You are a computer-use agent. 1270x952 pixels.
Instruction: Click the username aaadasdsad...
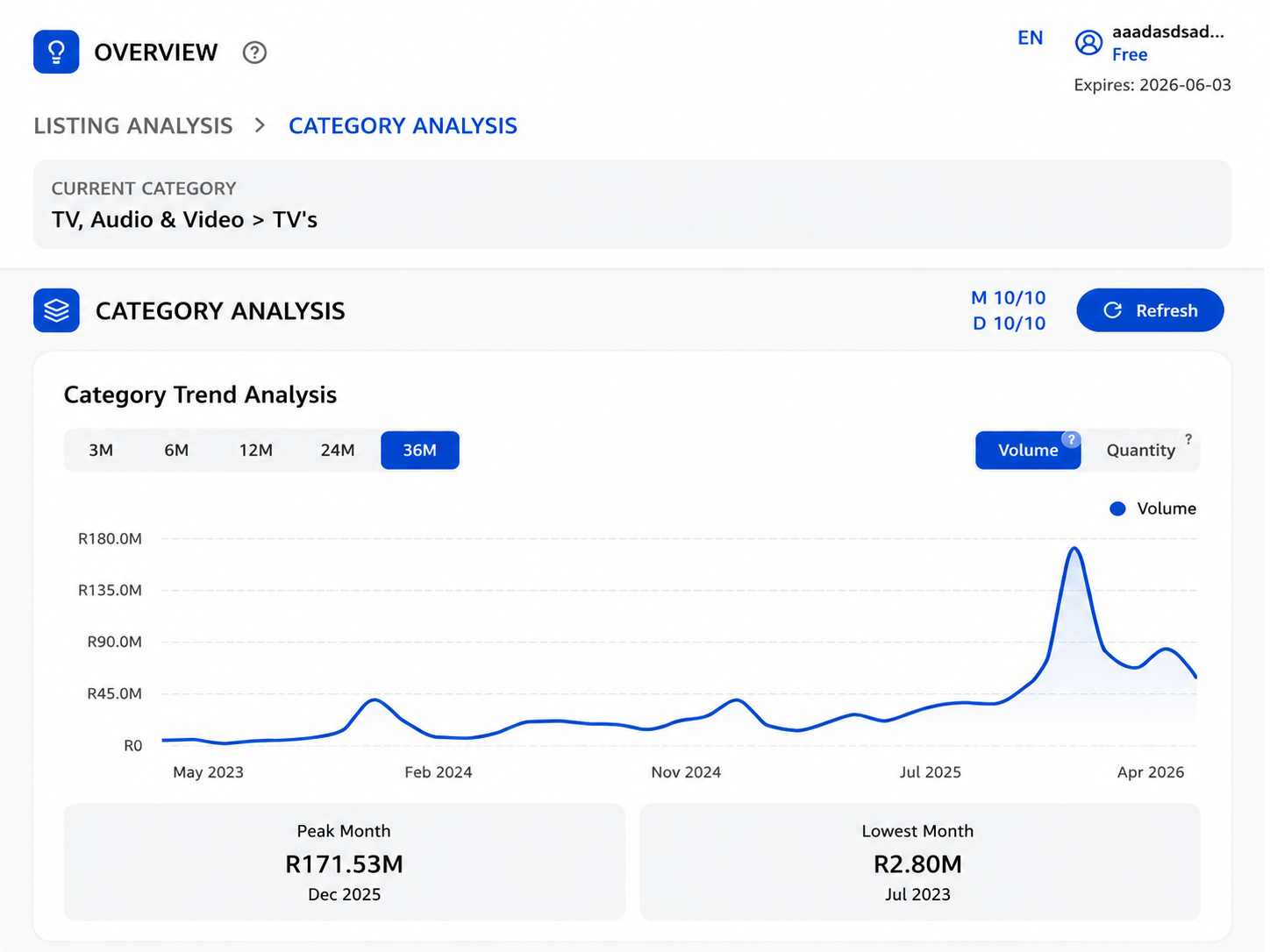[x=1168, y=32]
